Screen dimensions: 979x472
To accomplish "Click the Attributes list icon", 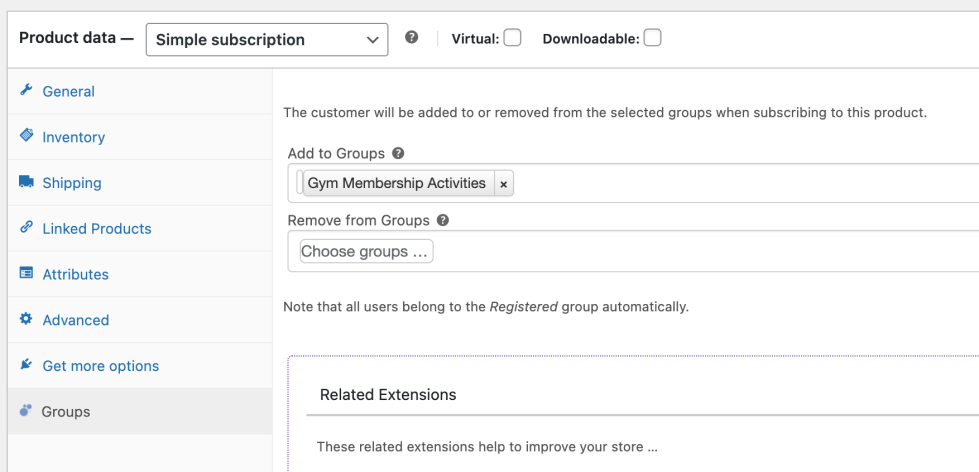I will [26, 274].
